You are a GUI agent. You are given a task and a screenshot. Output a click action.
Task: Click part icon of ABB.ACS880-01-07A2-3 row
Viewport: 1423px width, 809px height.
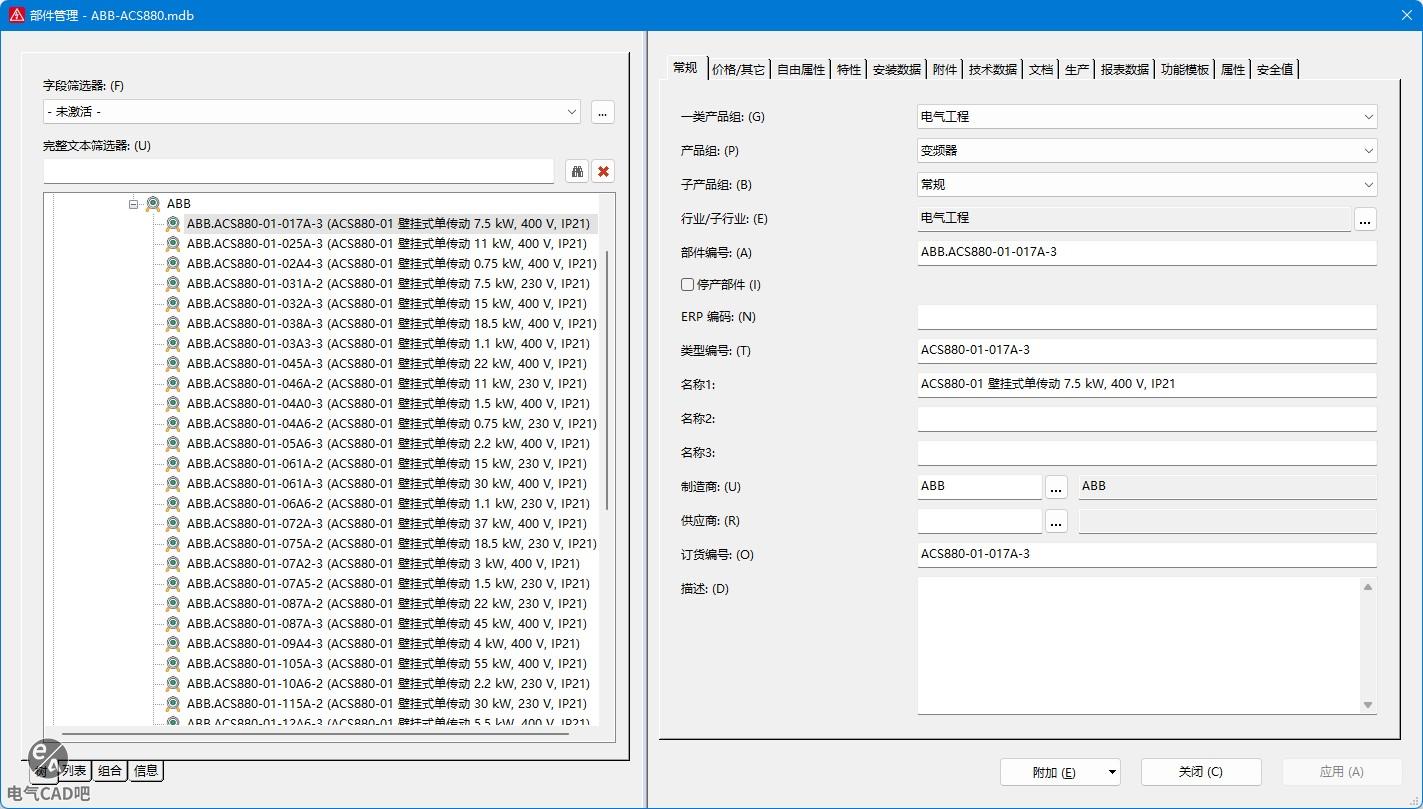173,564
